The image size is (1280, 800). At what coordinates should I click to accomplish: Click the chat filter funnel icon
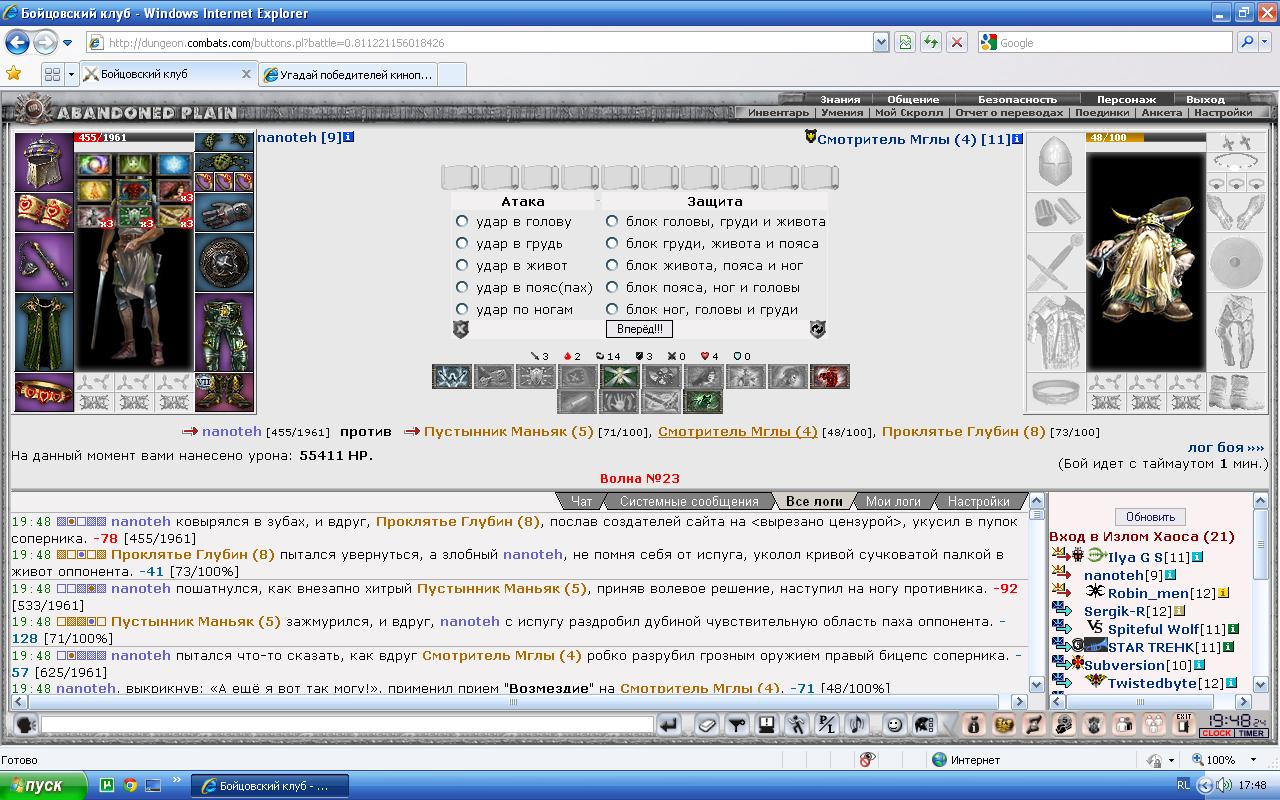737,724
